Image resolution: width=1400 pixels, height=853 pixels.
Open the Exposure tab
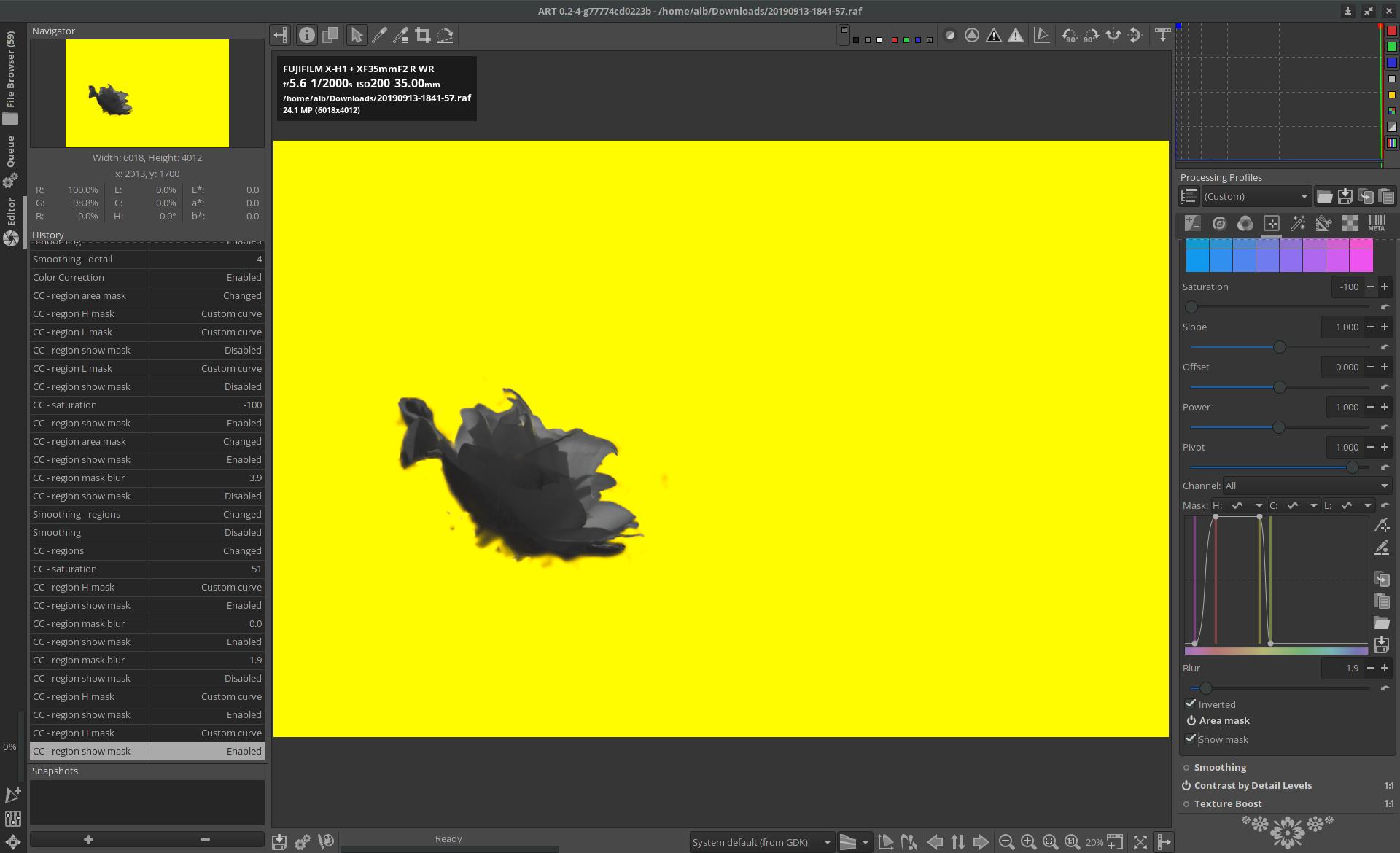click(1192, 224)
